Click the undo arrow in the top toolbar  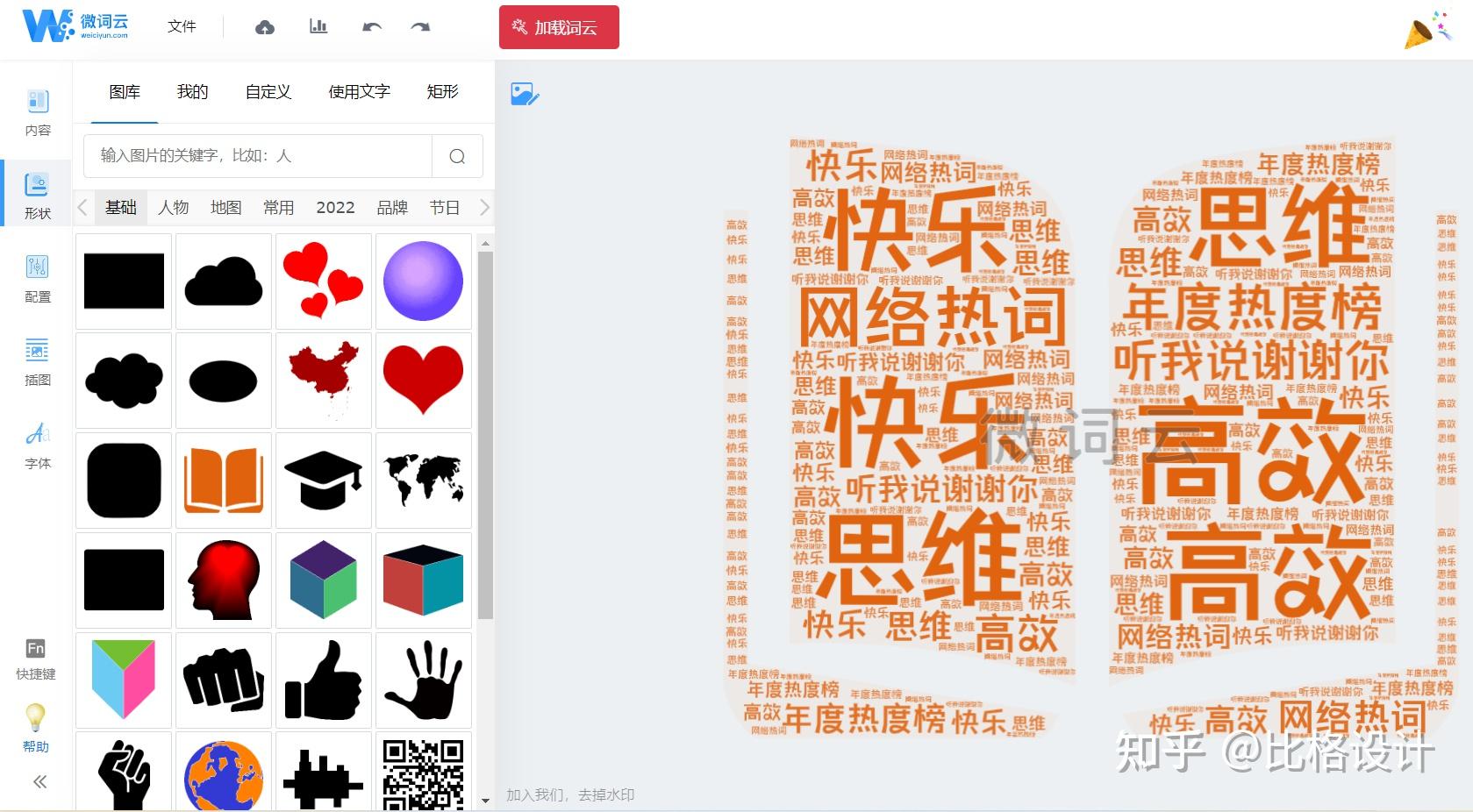pyautogui.click(x=371, y=27)
